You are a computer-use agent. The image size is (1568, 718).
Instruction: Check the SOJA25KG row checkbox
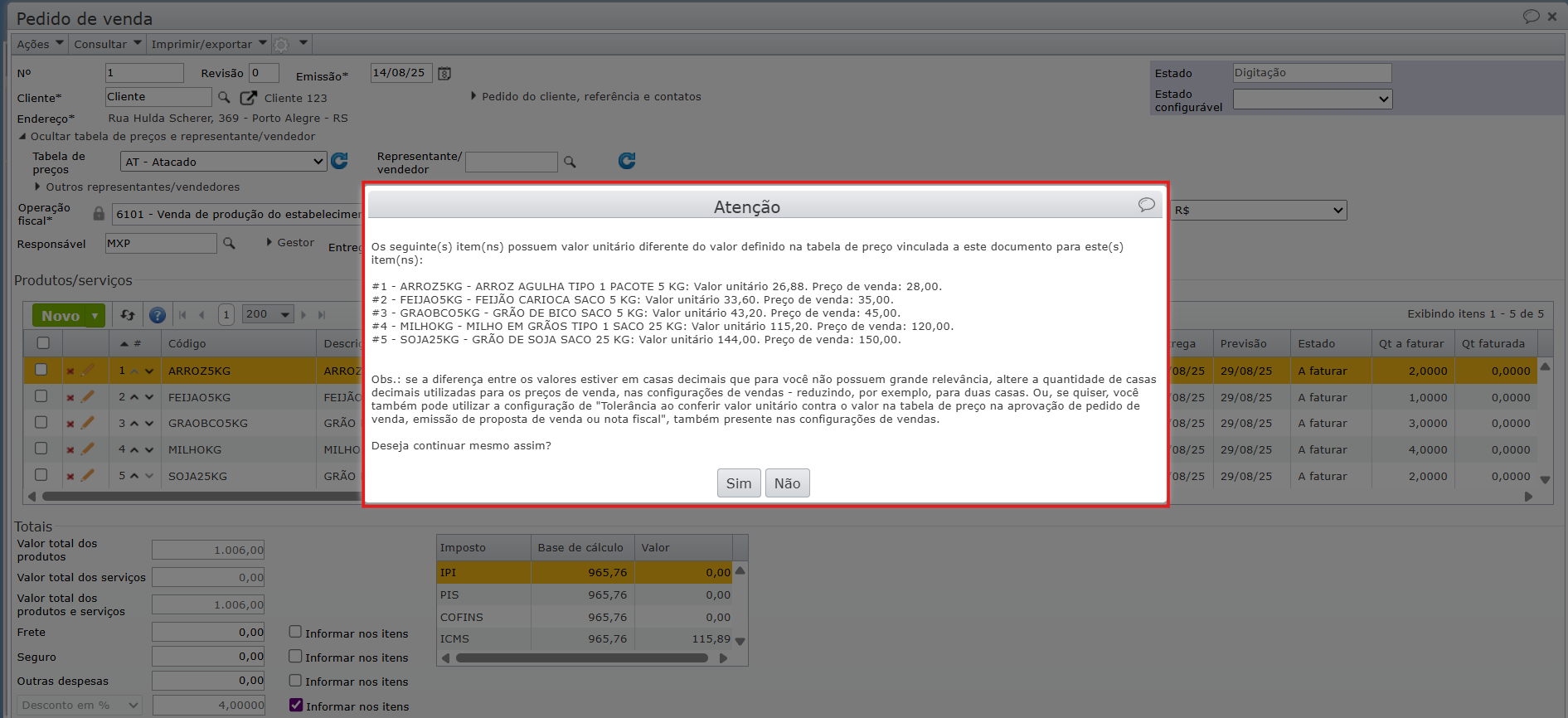[x=41, y=475]
